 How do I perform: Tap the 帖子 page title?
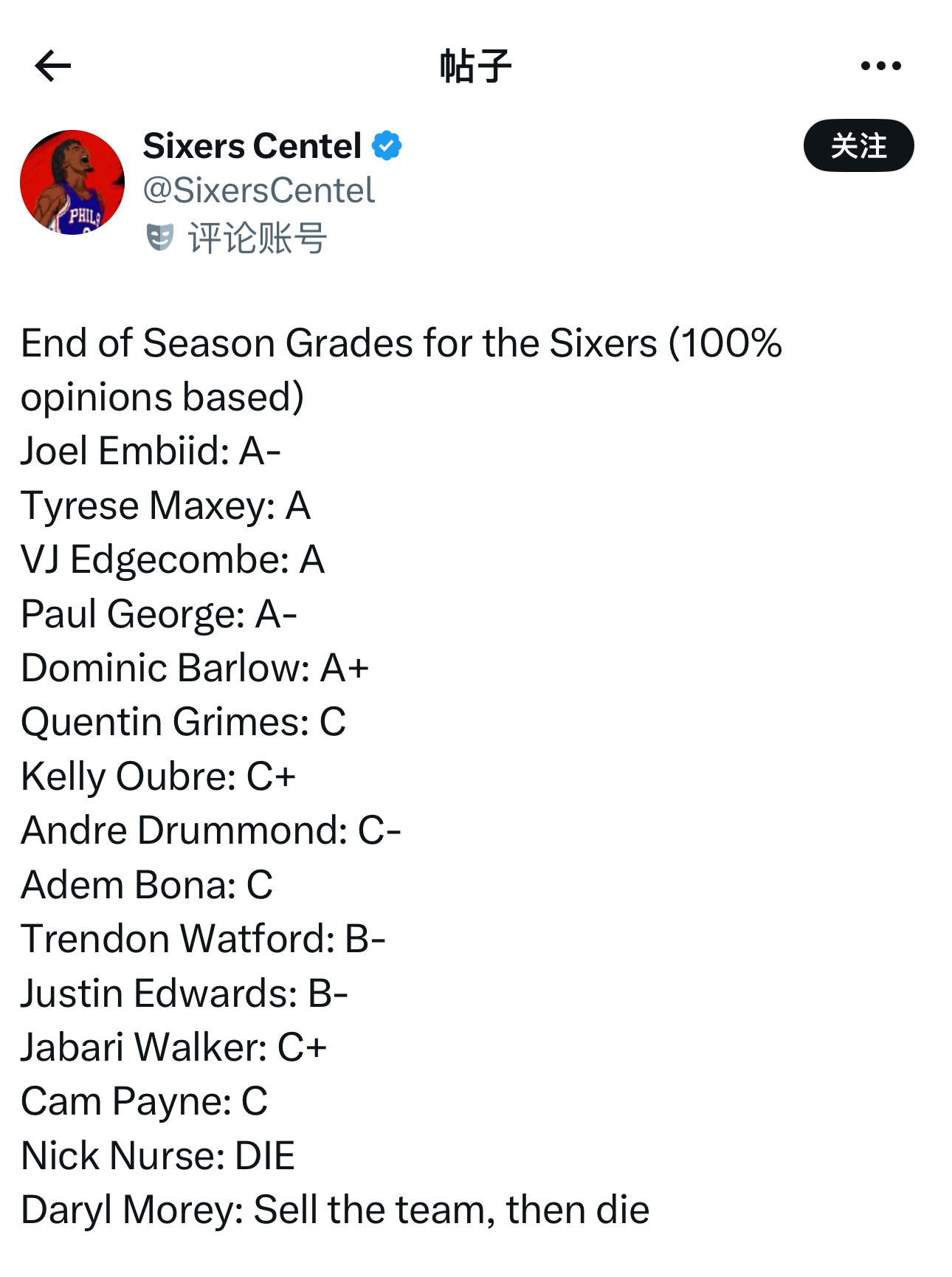[x=476, y=66]
